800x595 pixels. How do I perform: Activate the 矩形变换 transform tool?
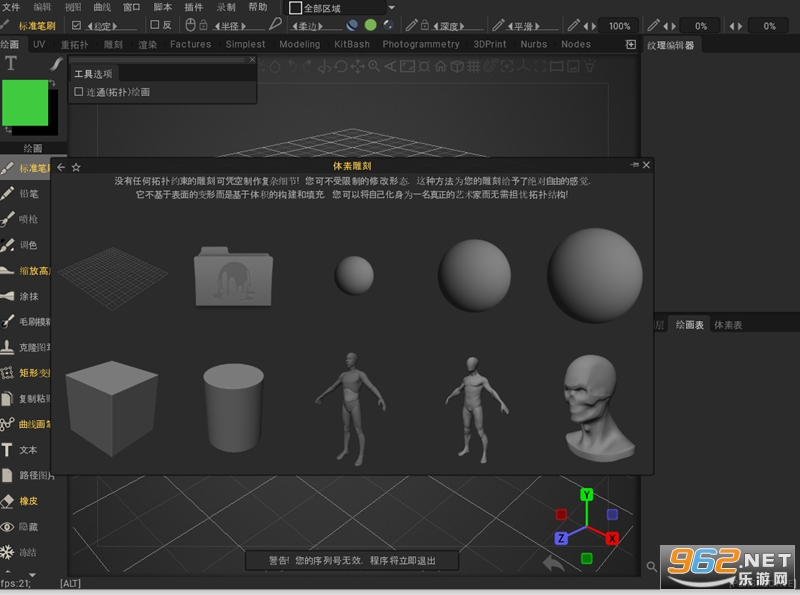pyautogui.click(x=26, y=373)
